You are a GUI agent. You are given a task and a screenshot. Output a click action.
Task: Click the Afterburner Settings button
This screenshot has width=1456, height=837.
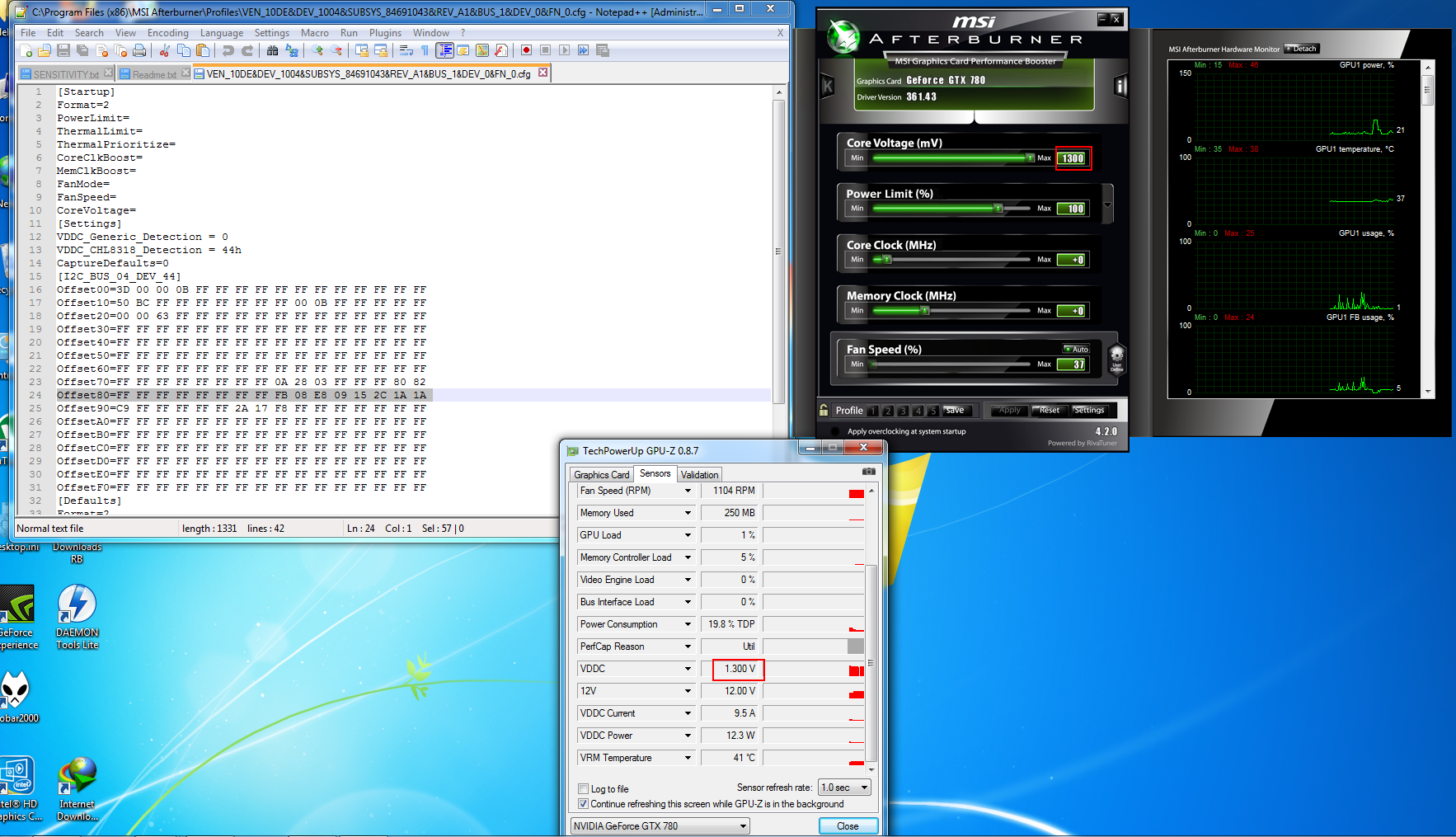click(1088, 410)
